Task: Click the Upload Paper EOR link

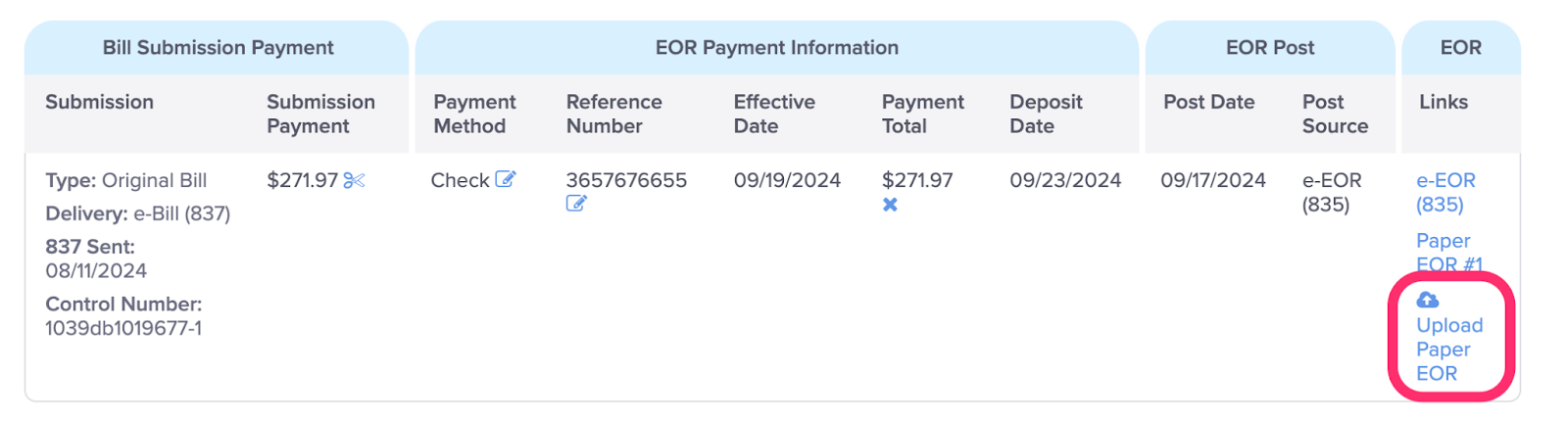Action: (1449, 349)
